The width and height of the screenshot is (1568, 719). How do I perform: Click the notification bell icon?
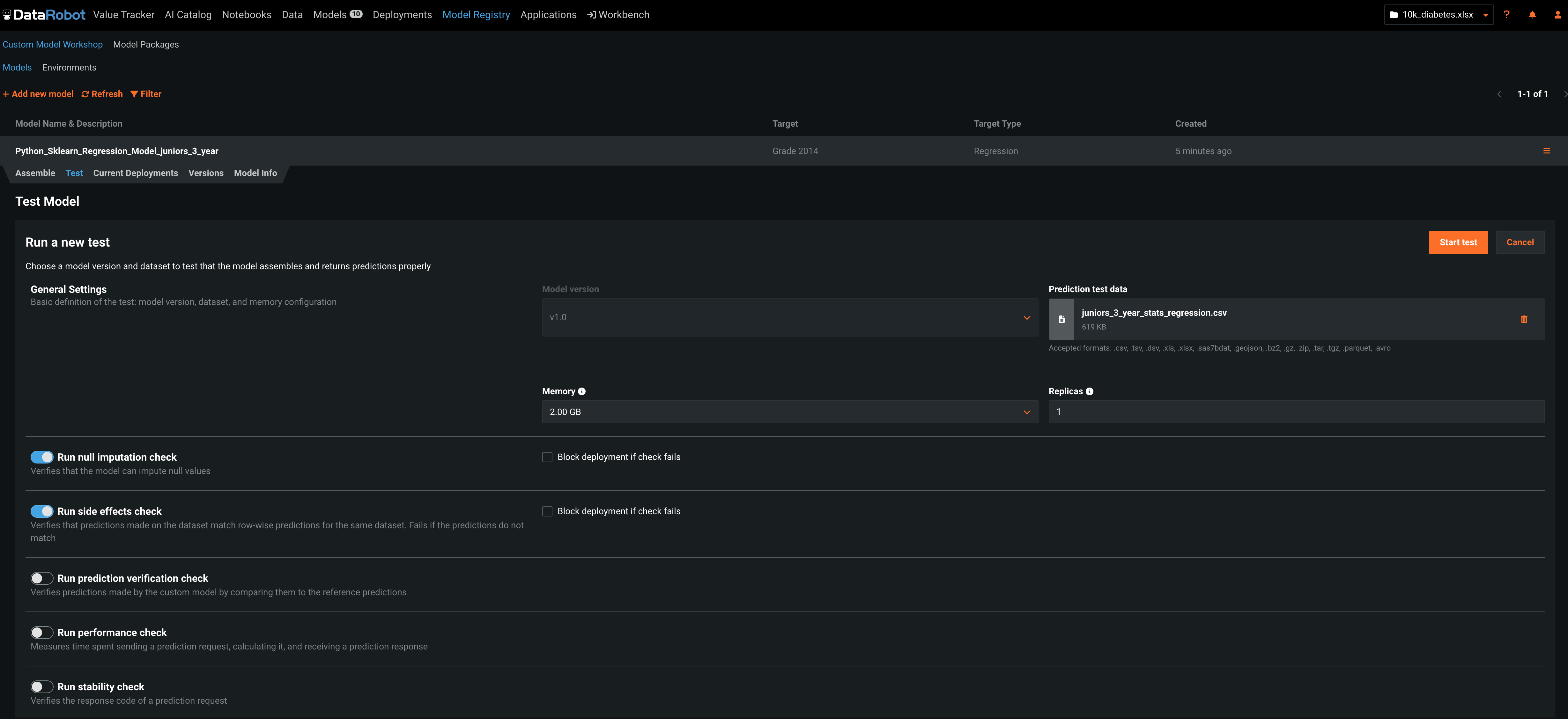1532,15
